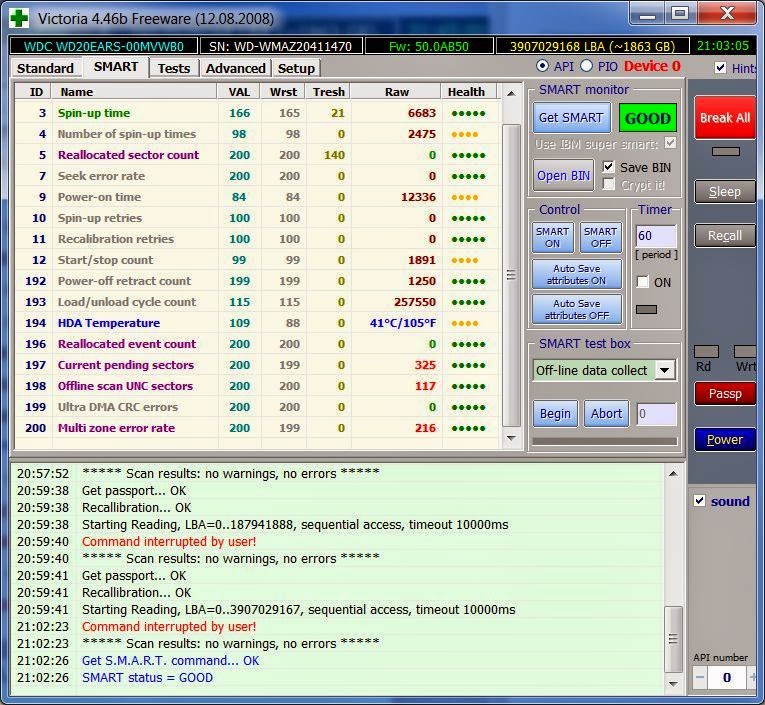Click the SMART table scroll up arrow
Screen dimensions: 765x705
coord(511,93)
